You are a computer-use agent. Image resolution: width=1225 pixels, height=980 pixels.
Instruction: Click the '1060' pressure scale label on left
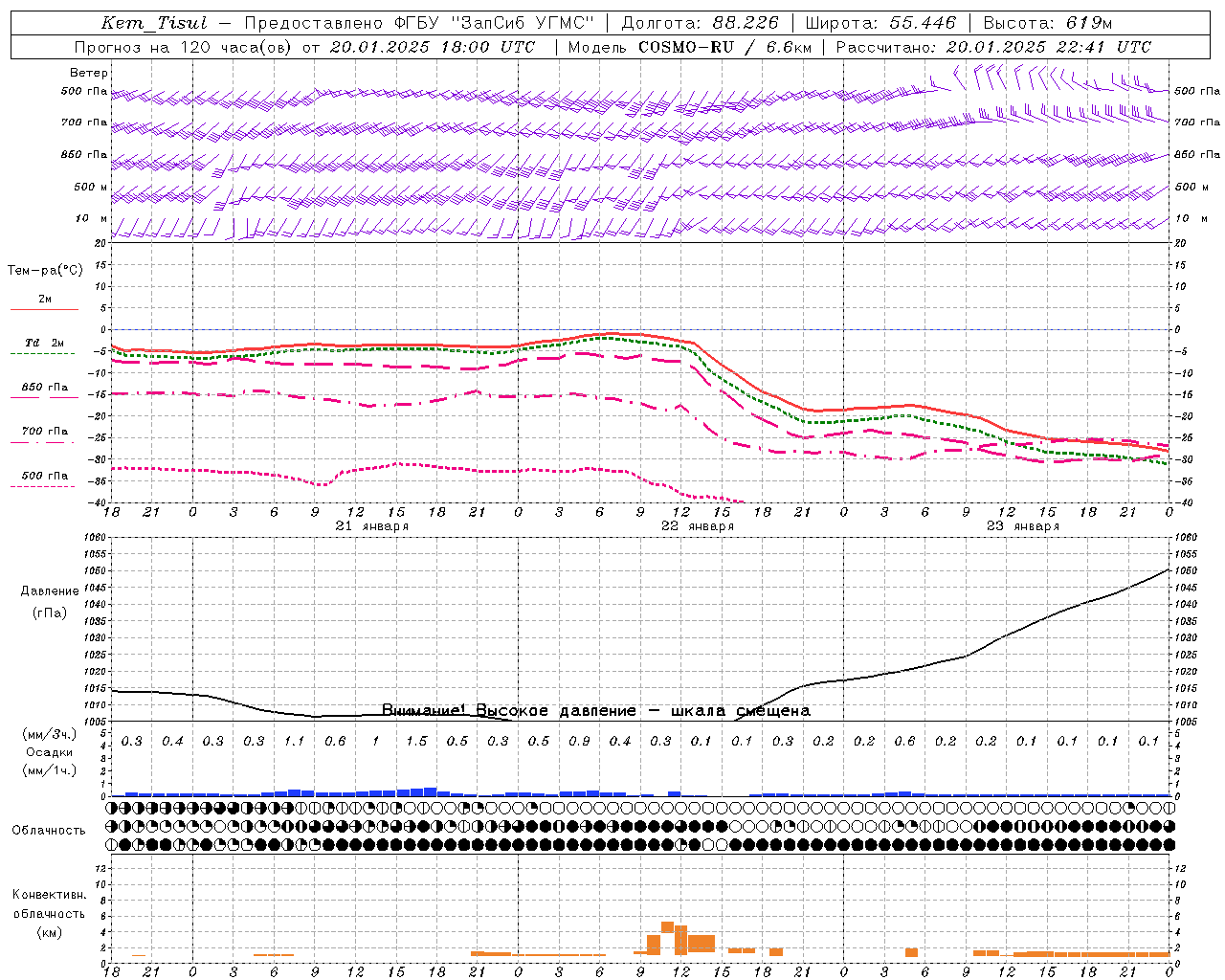[96, 538]
